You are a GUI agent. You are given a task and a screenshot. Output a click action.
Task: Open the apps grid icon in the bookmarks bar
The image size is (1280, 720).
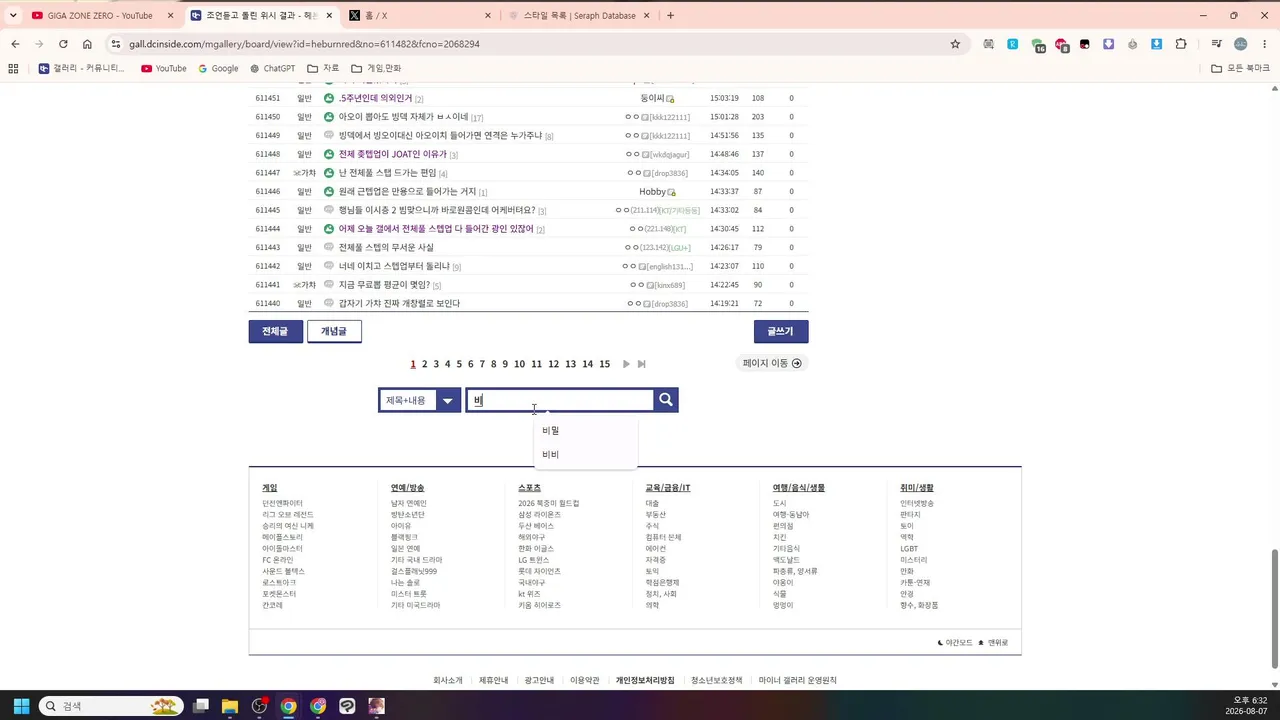point(13,68)
